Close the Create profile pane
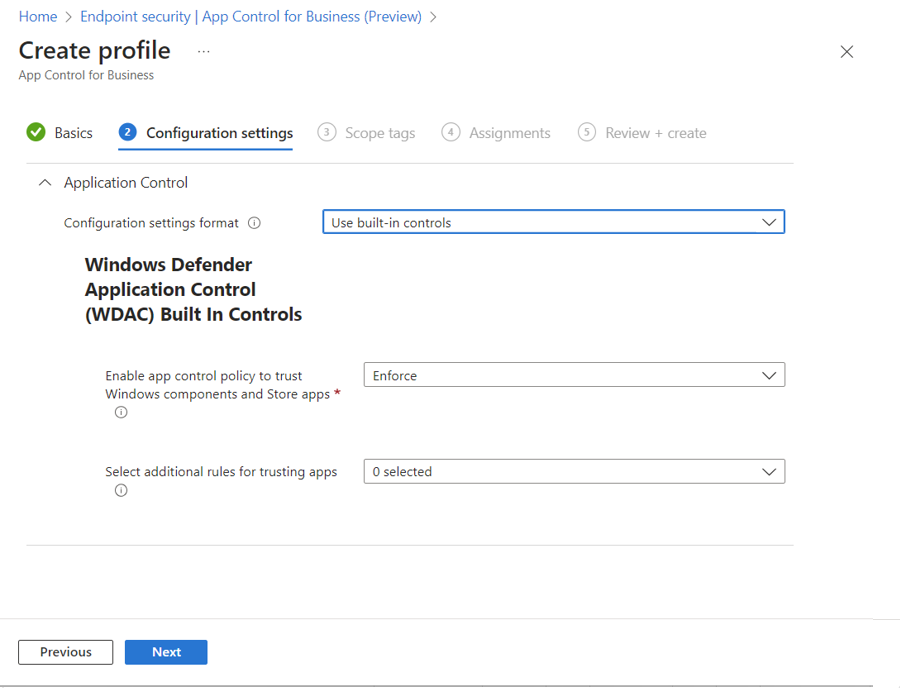The height and width of the screenshot is (688, 900). pos(847,52)
